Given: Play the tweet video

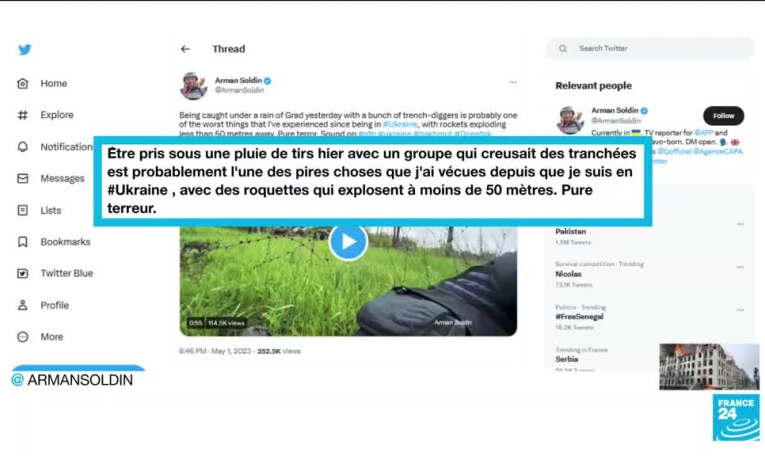Looking at the screenshot, I should pyautogui.click(x=348, y=242).
